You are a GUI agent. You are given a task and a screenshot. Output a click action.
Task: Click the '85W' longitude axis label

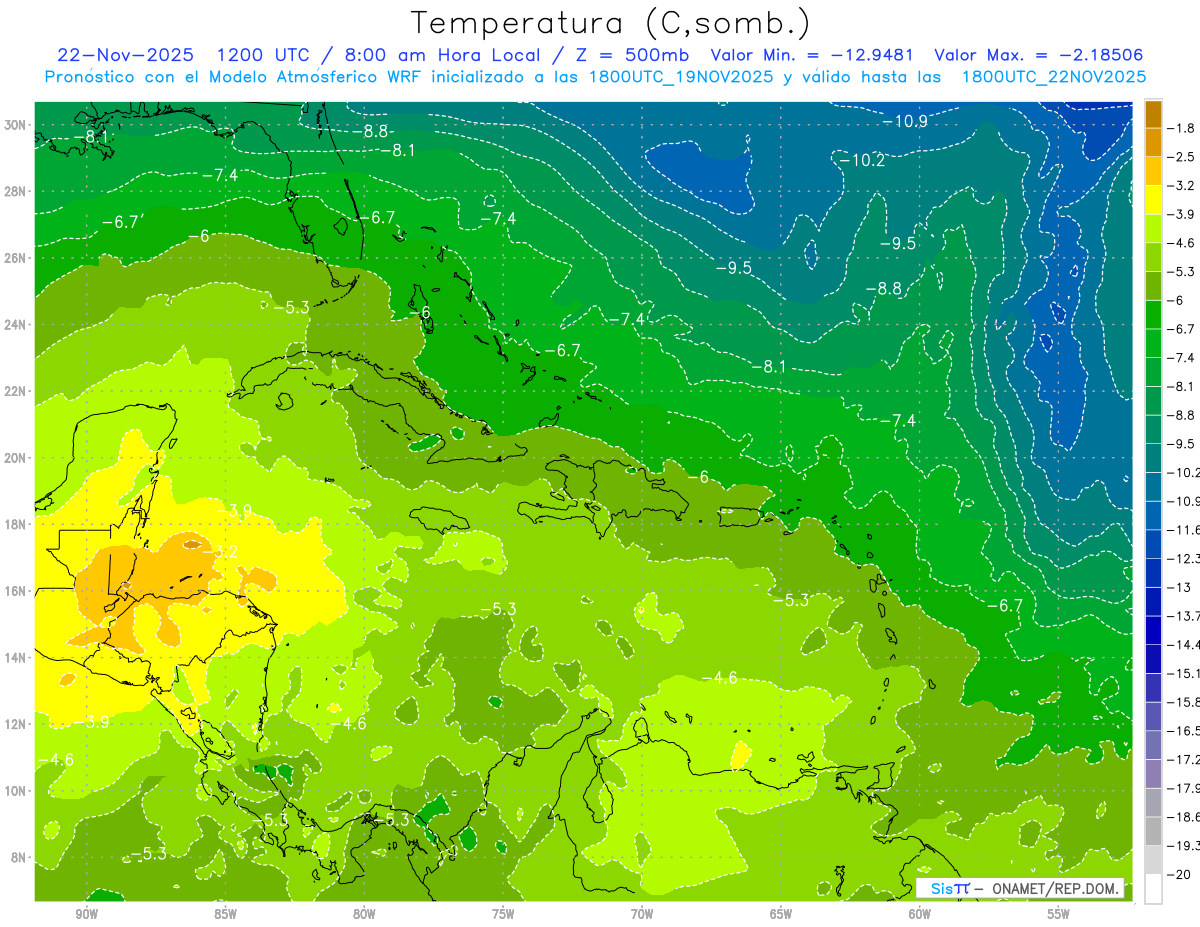tap(225, 914)
